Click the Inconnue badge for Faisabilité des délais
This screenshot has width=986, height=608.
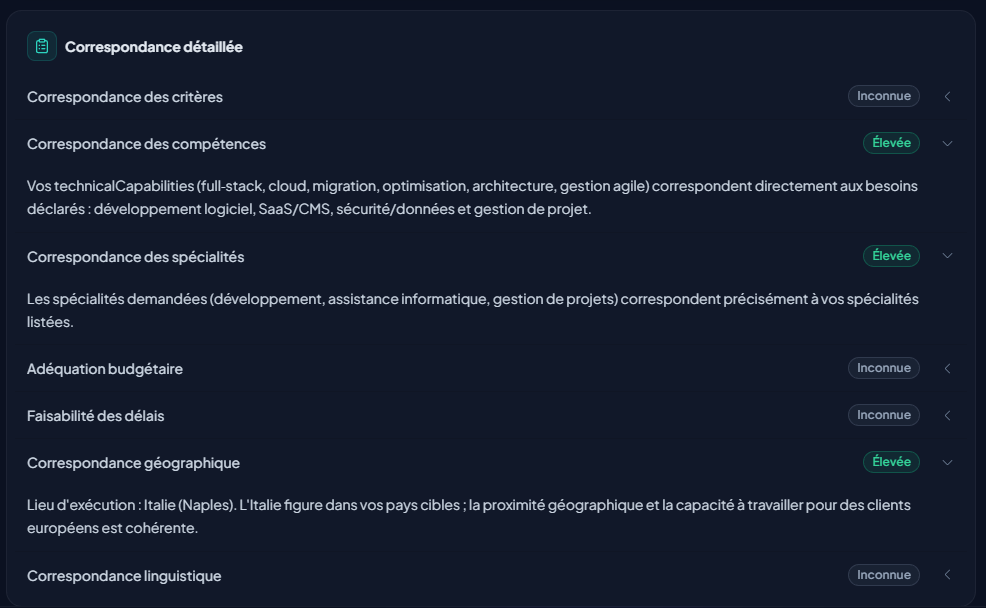point(884,415)
